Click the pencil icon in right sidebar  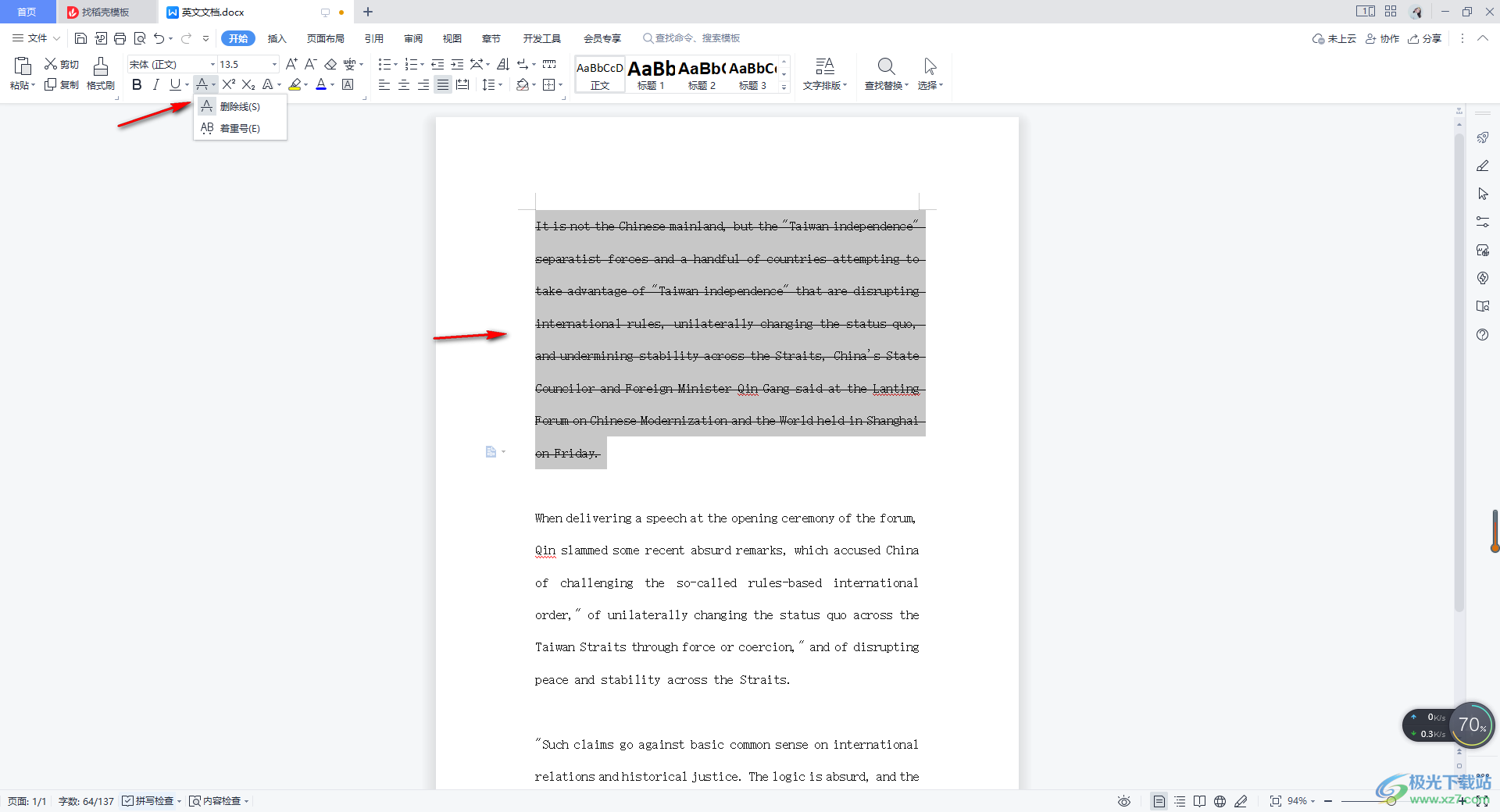pyautogui.click(x=1482, y=166)
